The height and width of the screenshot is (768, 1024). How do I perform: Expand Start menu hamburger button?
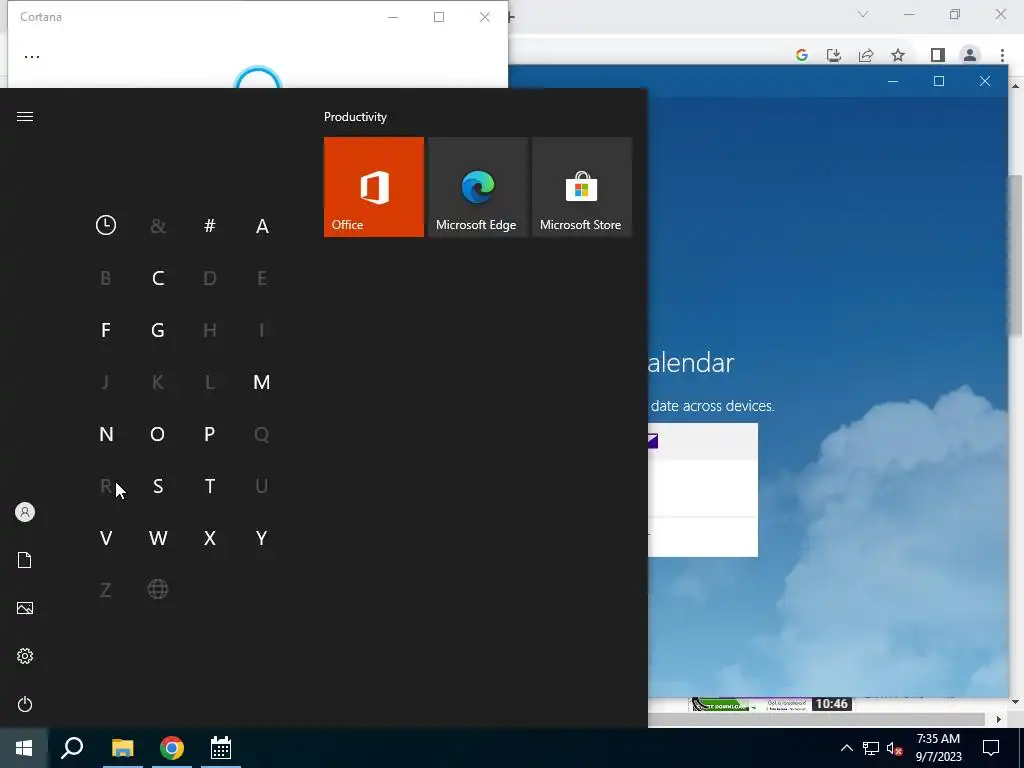pos(25,116)
